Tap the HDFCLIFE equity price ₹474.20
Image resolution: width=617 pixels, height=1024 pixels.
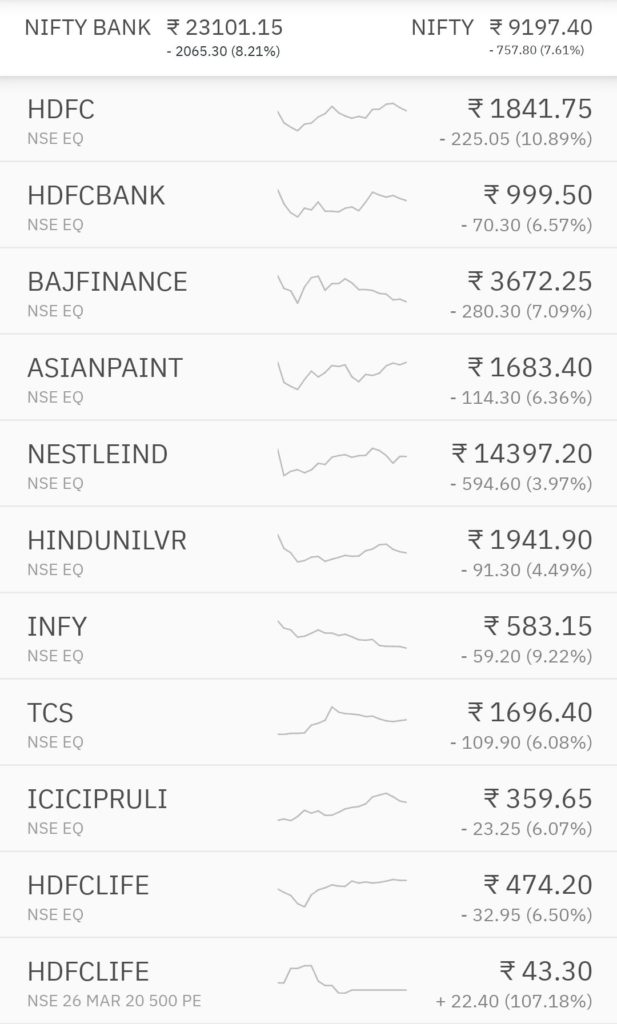537,885
